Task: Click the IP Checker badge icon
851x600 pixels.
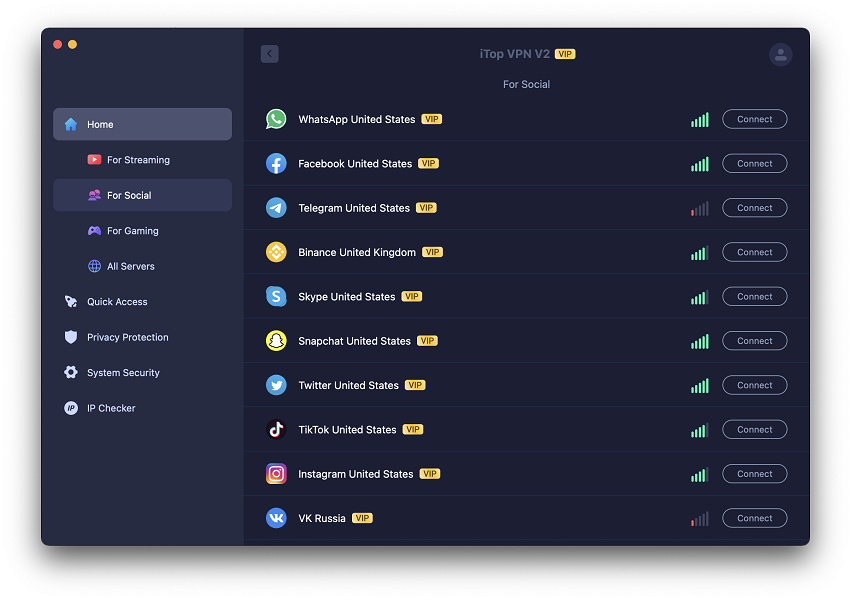Action: pyautogui.click(x=71, y=408)
